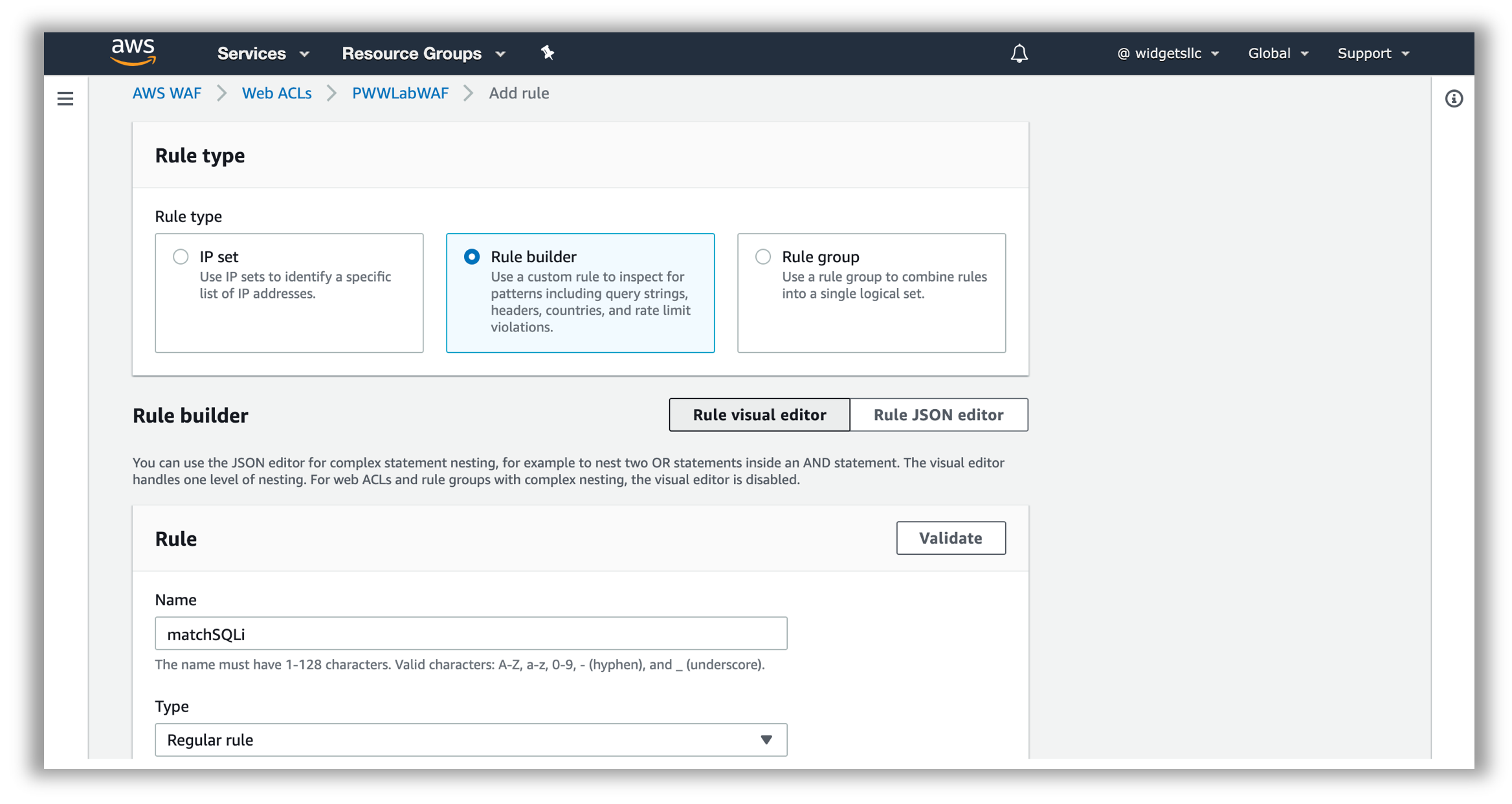Screen dimensions: 1512x804
Task: Switch to the Rule visual editor tab
Action: 759,415
